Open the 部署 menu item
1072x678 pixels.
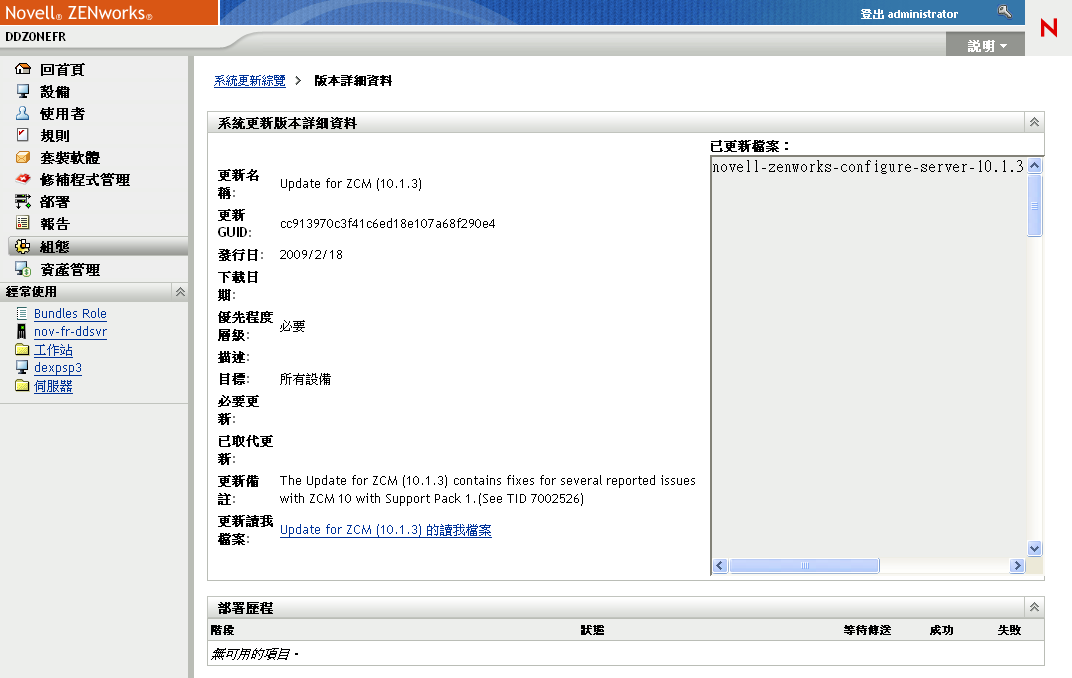[x=55, y=202]
